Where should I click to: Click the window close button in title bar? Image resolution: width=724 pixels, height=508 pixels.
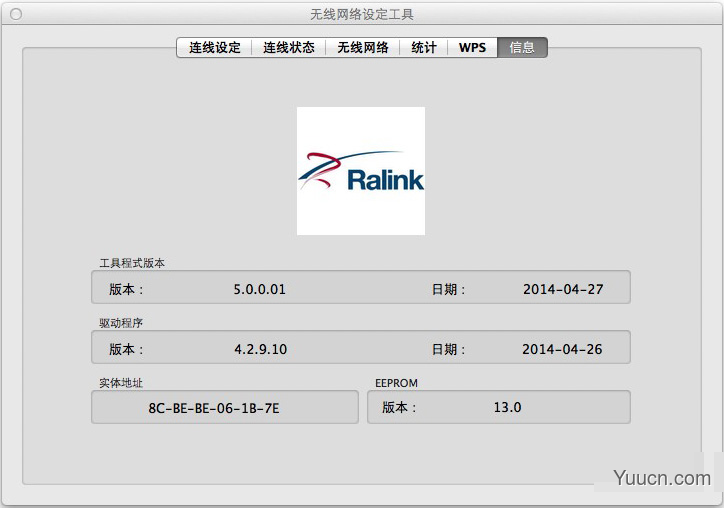click(x=16, y=14)
